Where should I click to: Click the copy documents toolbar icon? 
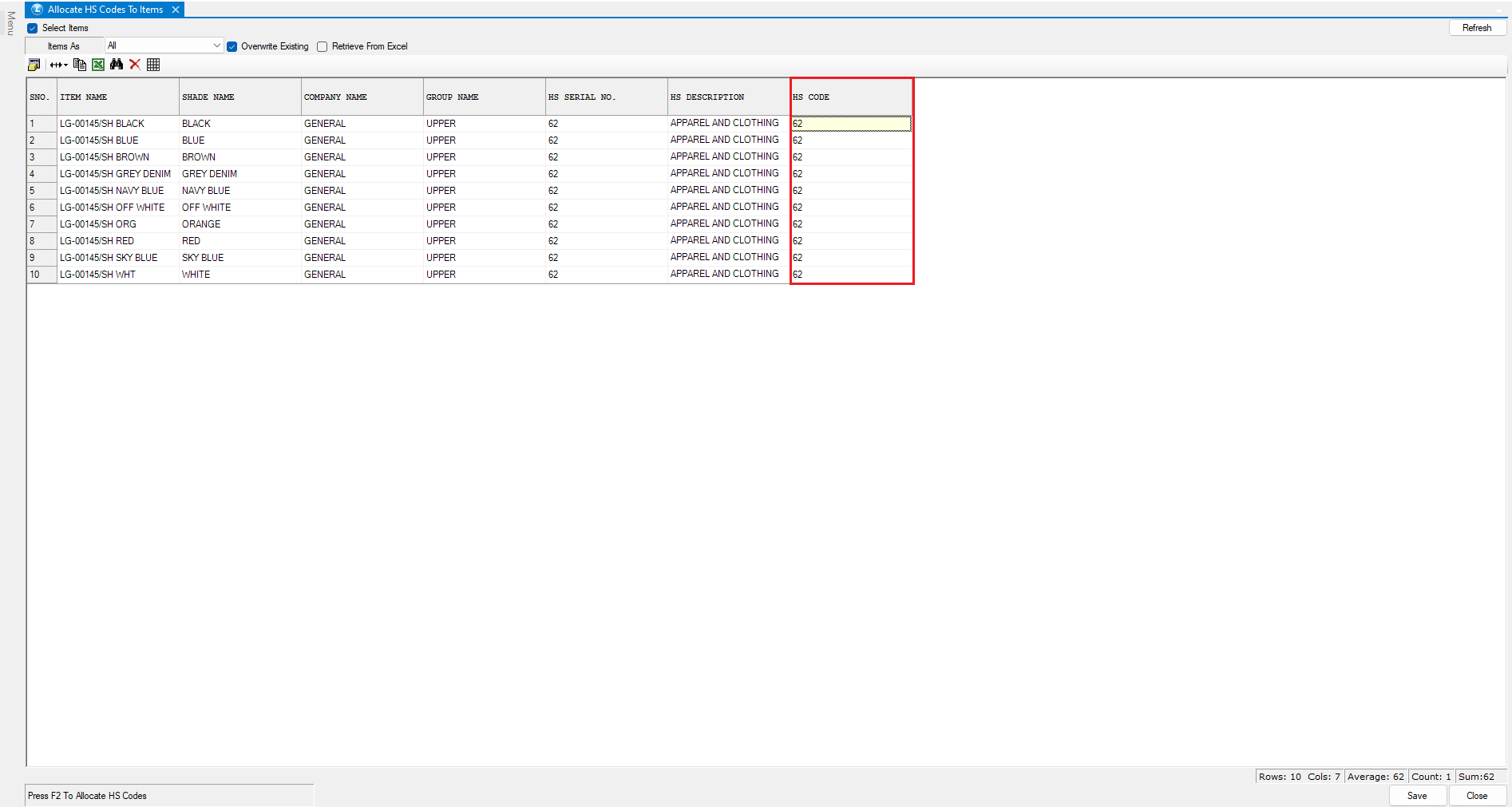tap(79, 65)
